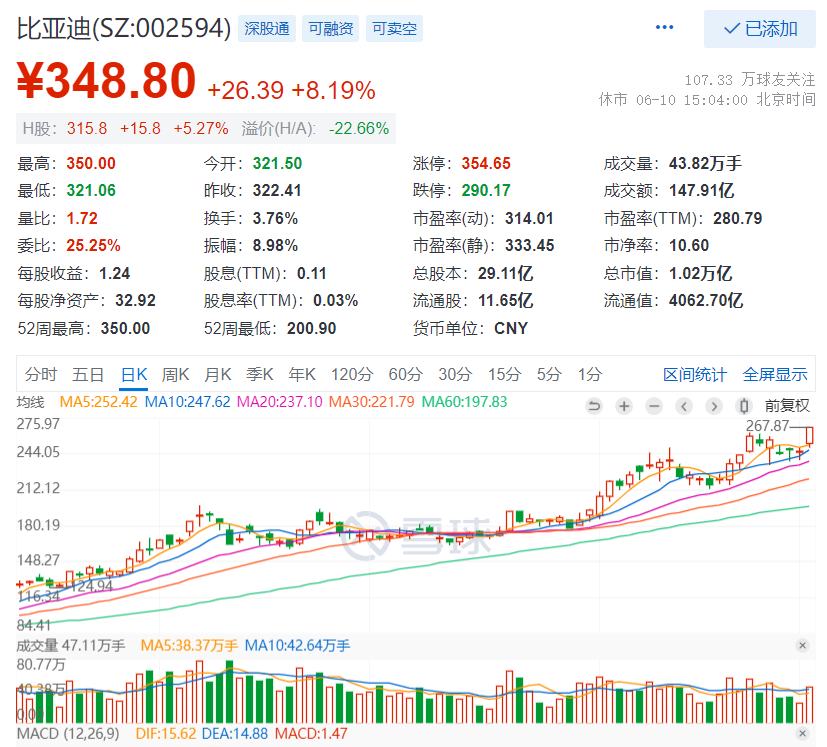Click the 可融资 tag

331,28
